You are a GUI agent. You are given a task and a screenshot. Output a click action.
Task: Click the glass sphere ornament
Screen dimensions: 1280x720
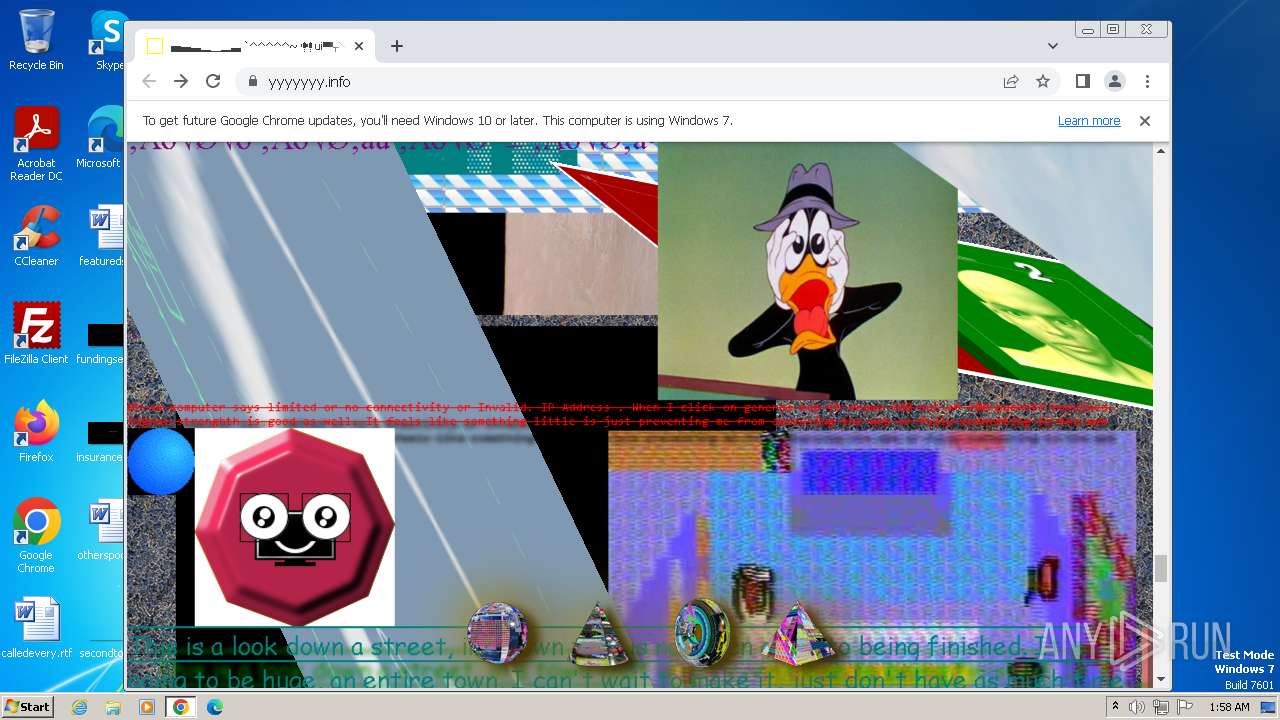[x=497, y=633]
